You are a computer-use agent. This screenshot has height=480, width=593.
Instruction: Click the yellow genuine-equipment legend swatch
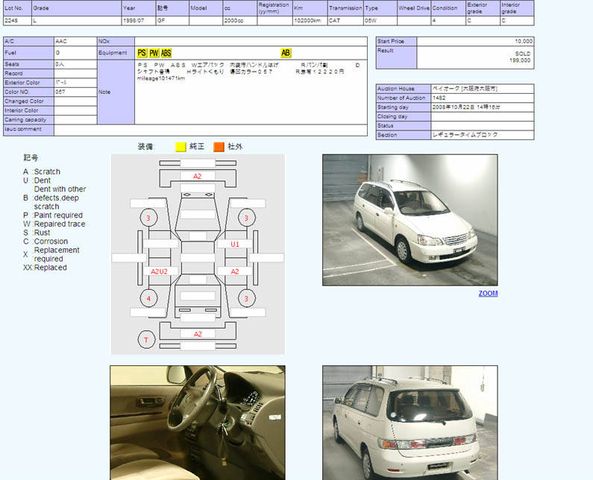click(181, 147)
